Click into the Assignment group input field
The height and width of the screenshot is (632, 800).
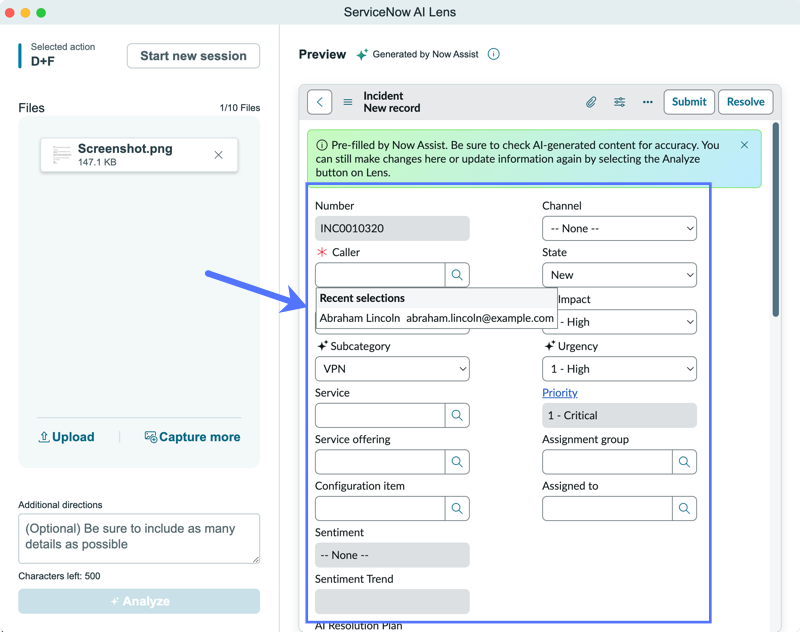click(x=607, y=462)
